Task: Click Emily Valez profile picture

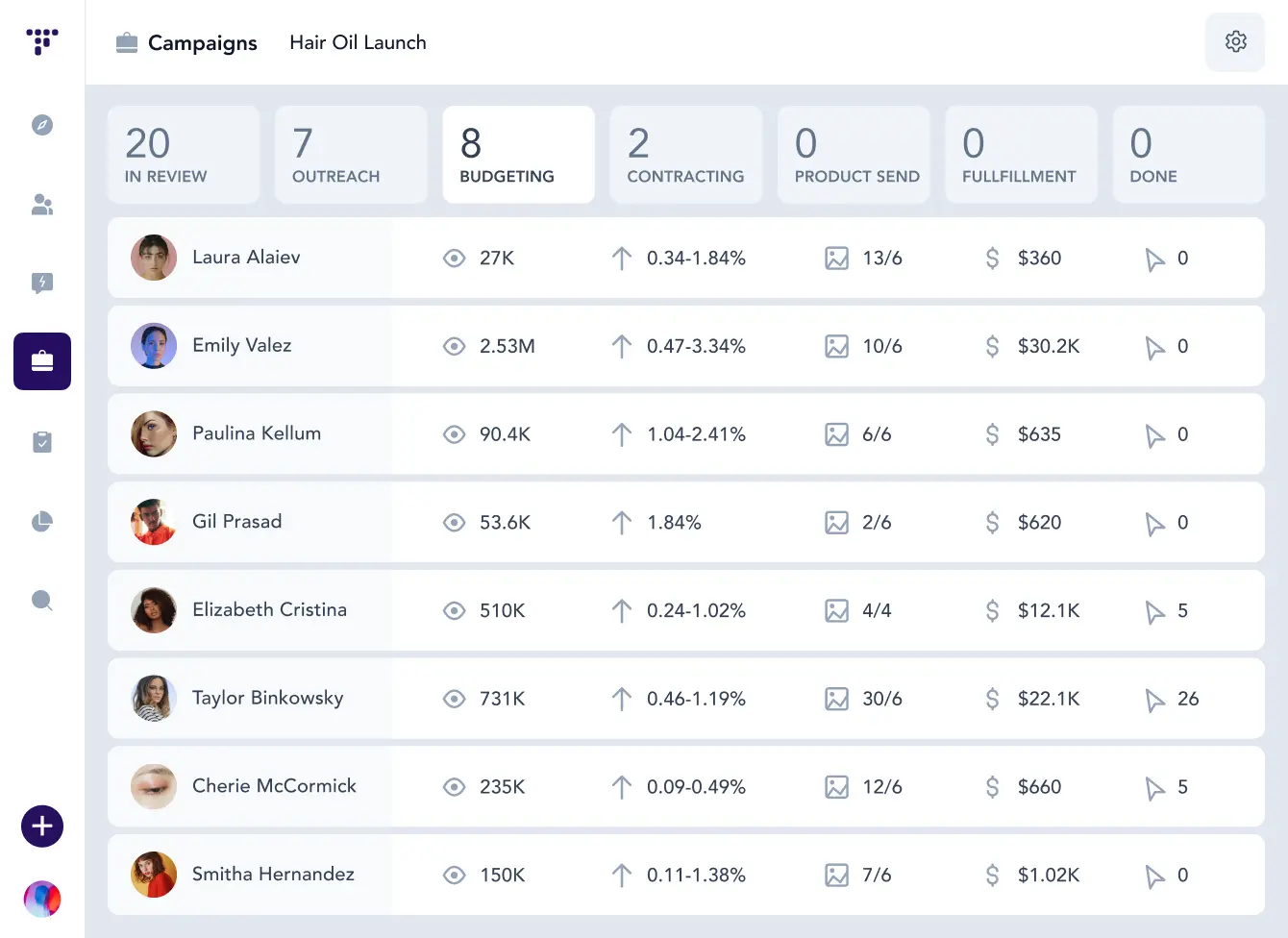Action: point(154,346)
